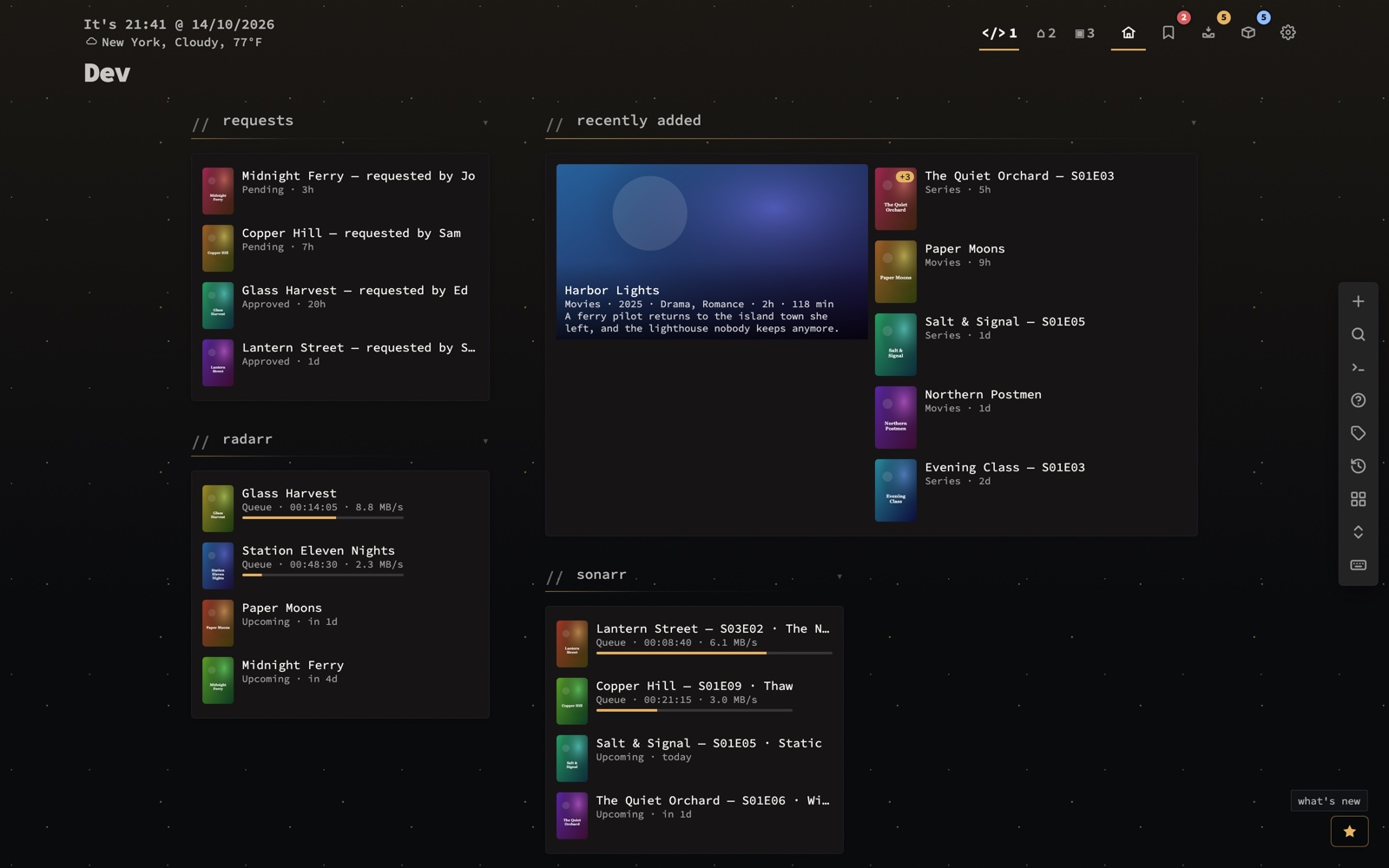Open the settings gear icon
Screen dimensions: 1389x868
click(x=1287, y=32)
